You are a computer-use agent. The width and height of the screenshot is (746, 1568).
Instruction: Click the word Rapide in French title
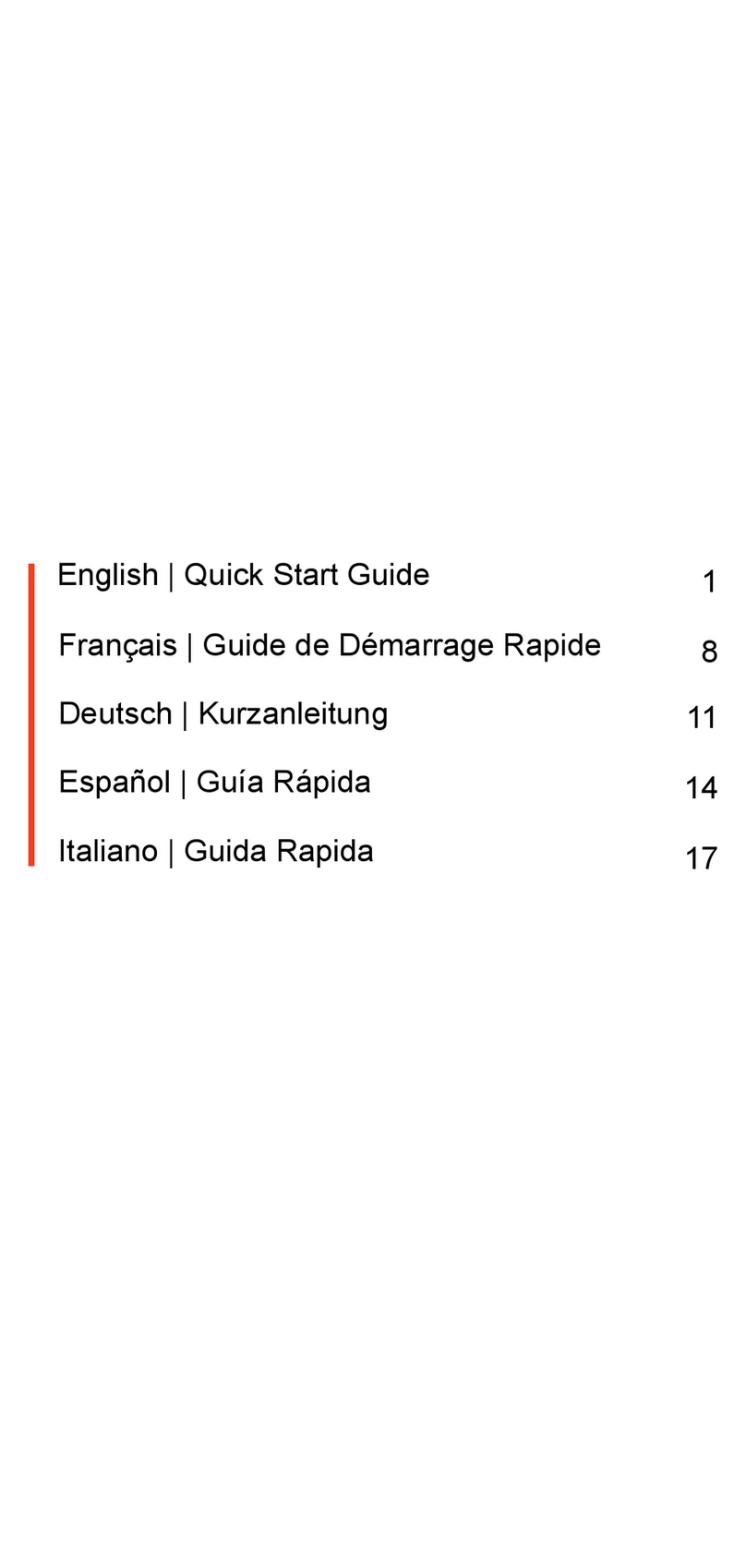(x=552, y=645)
